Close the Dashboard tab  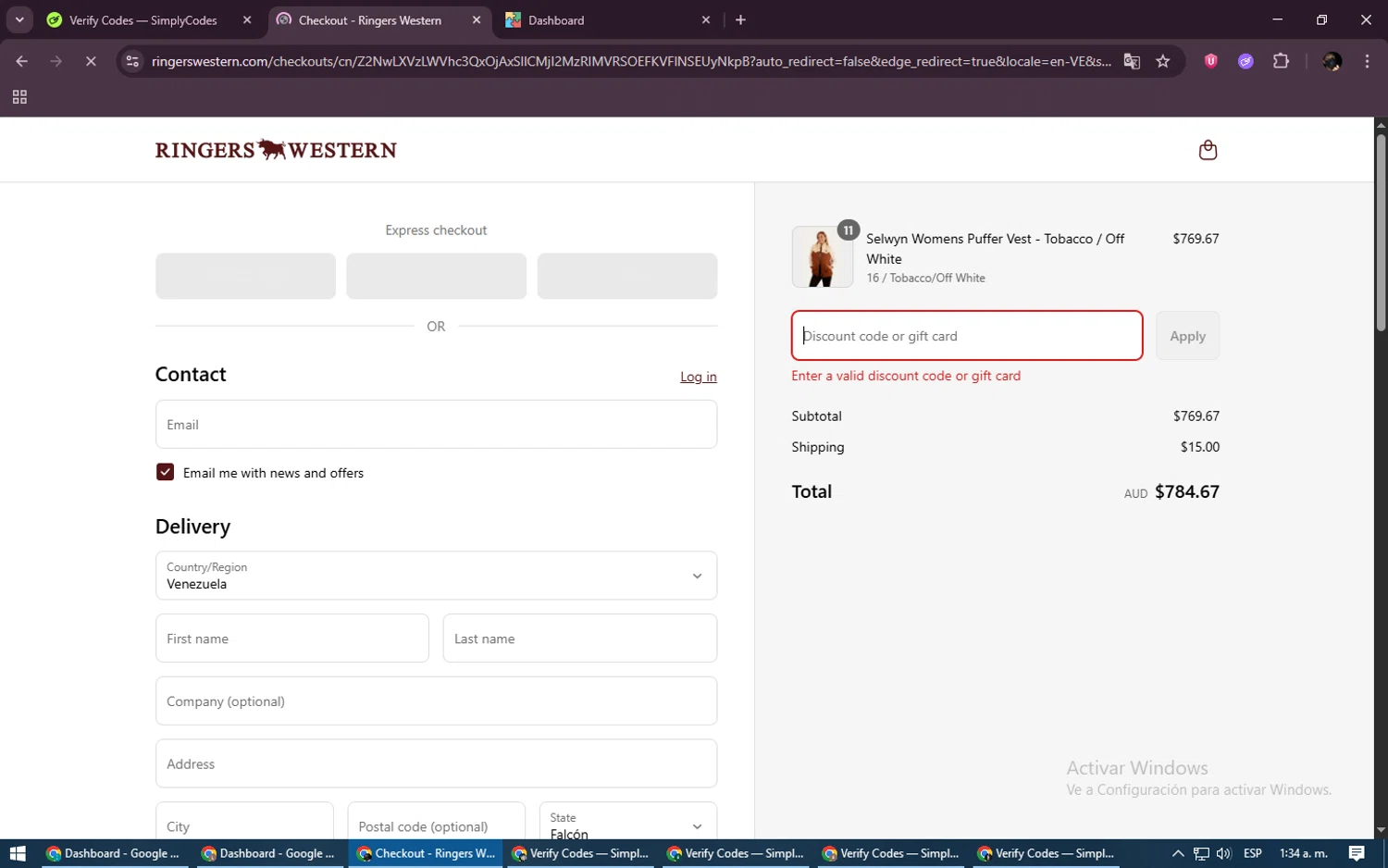pos(706,19)
